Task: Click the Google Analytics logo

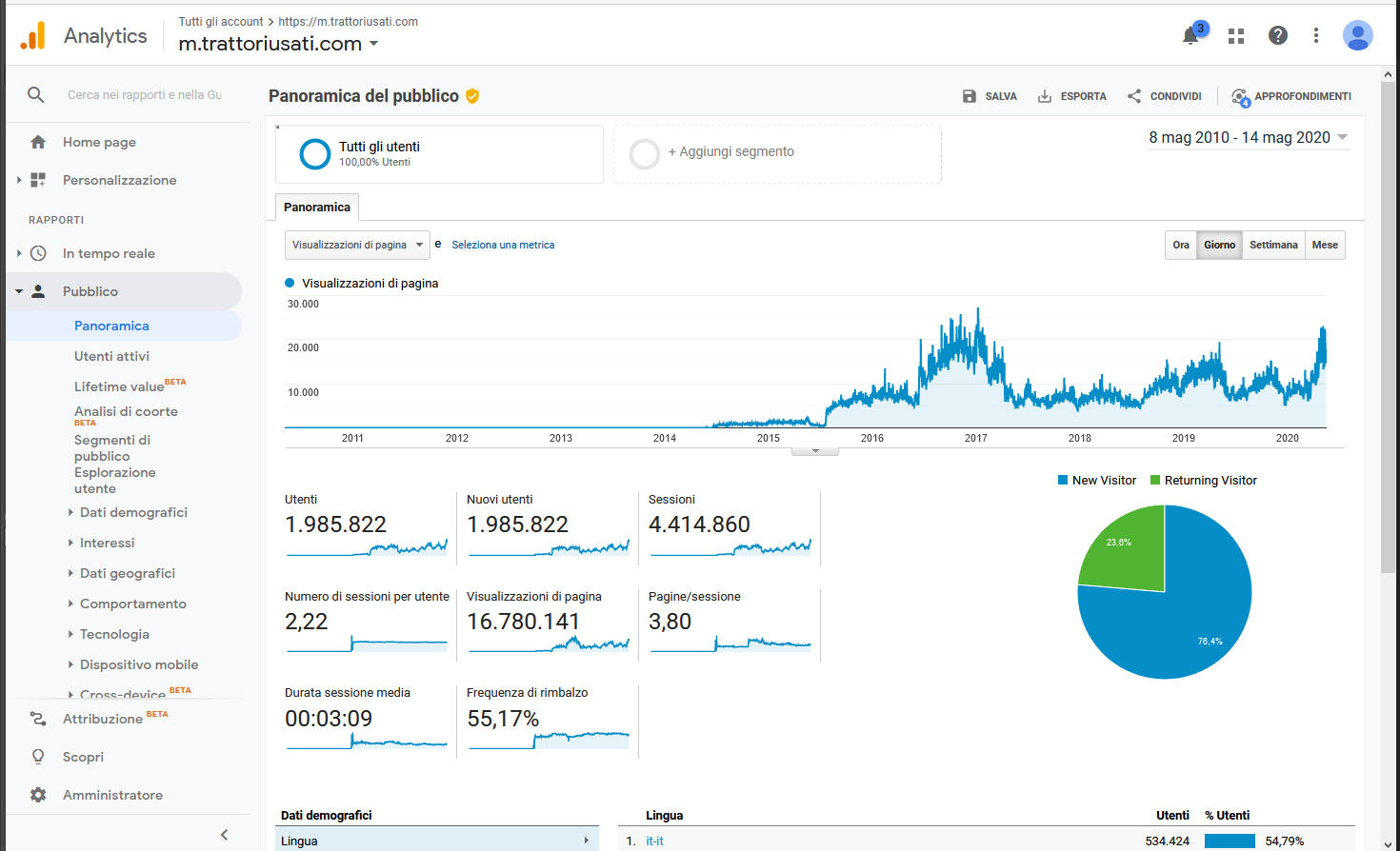Action: [32, 35]
